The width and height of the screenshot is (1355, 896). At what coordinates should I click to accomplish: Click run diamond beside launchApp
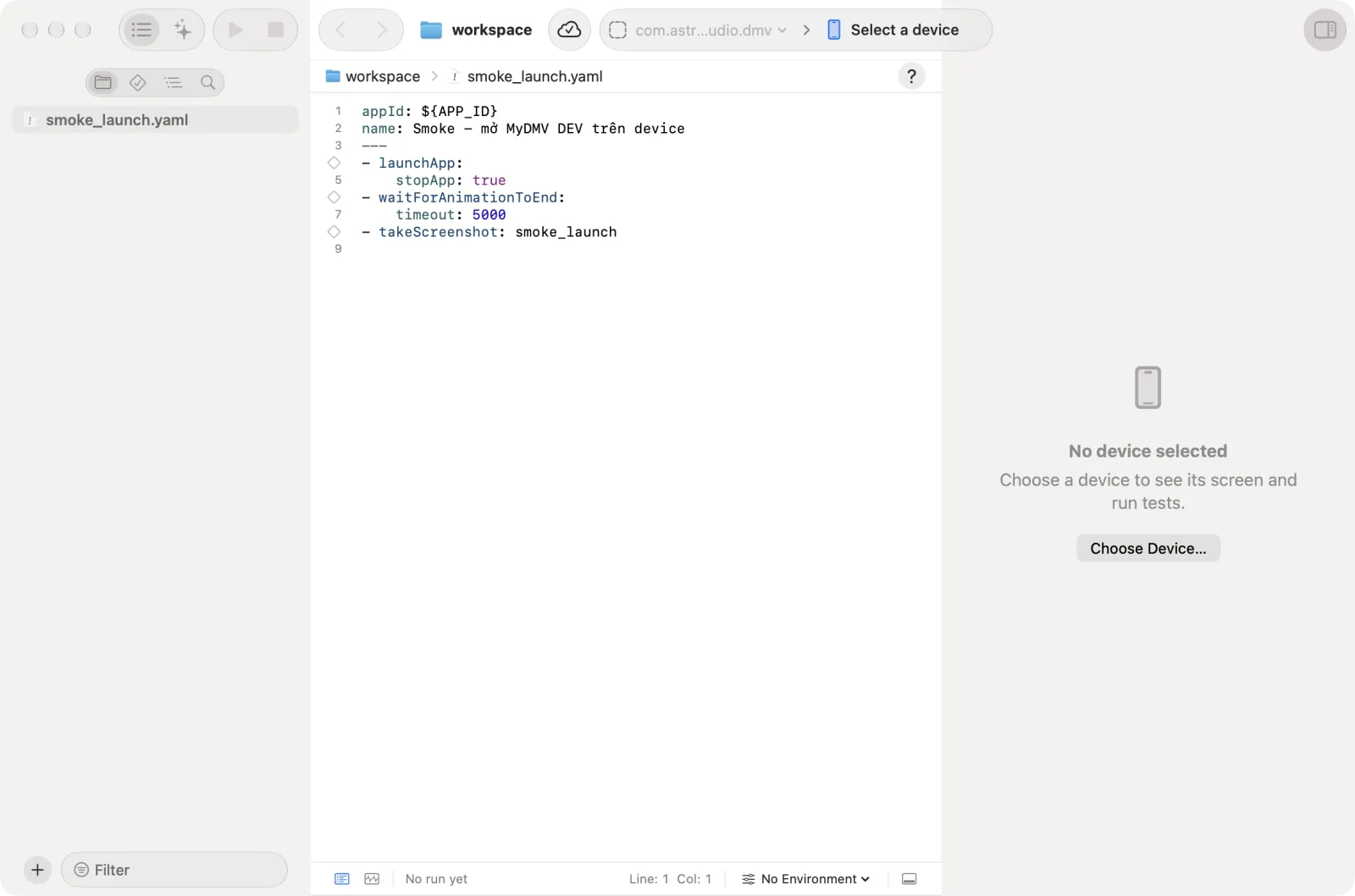335,163
